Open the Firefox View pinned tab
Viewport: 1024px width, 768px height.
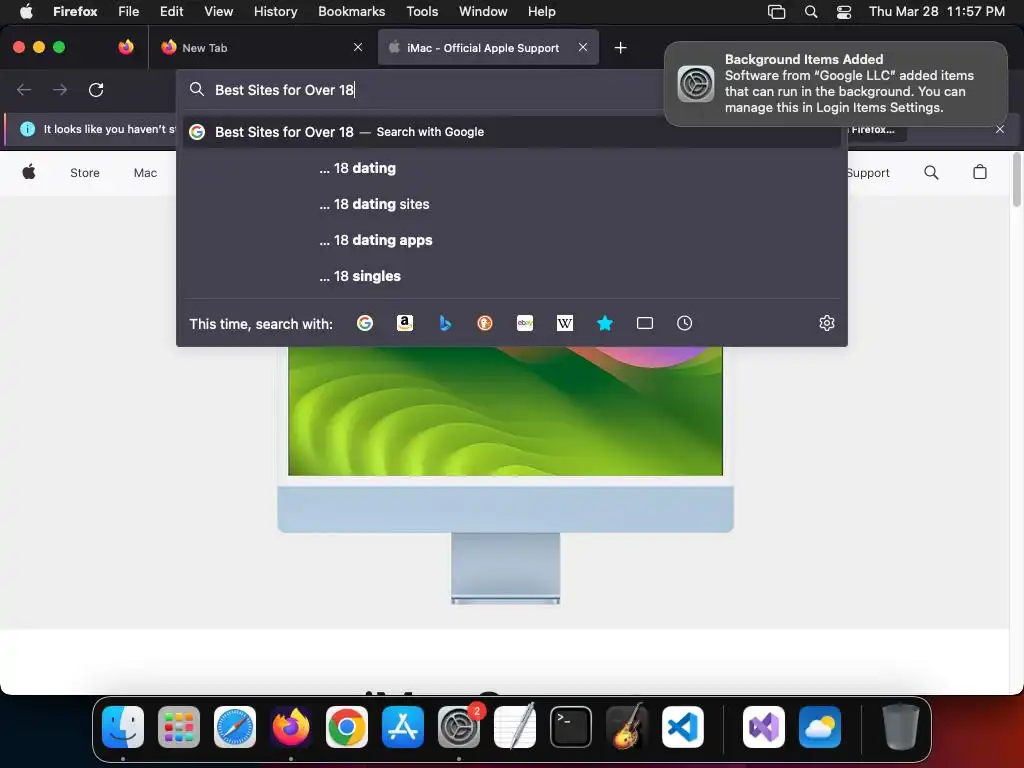[126, 47]
